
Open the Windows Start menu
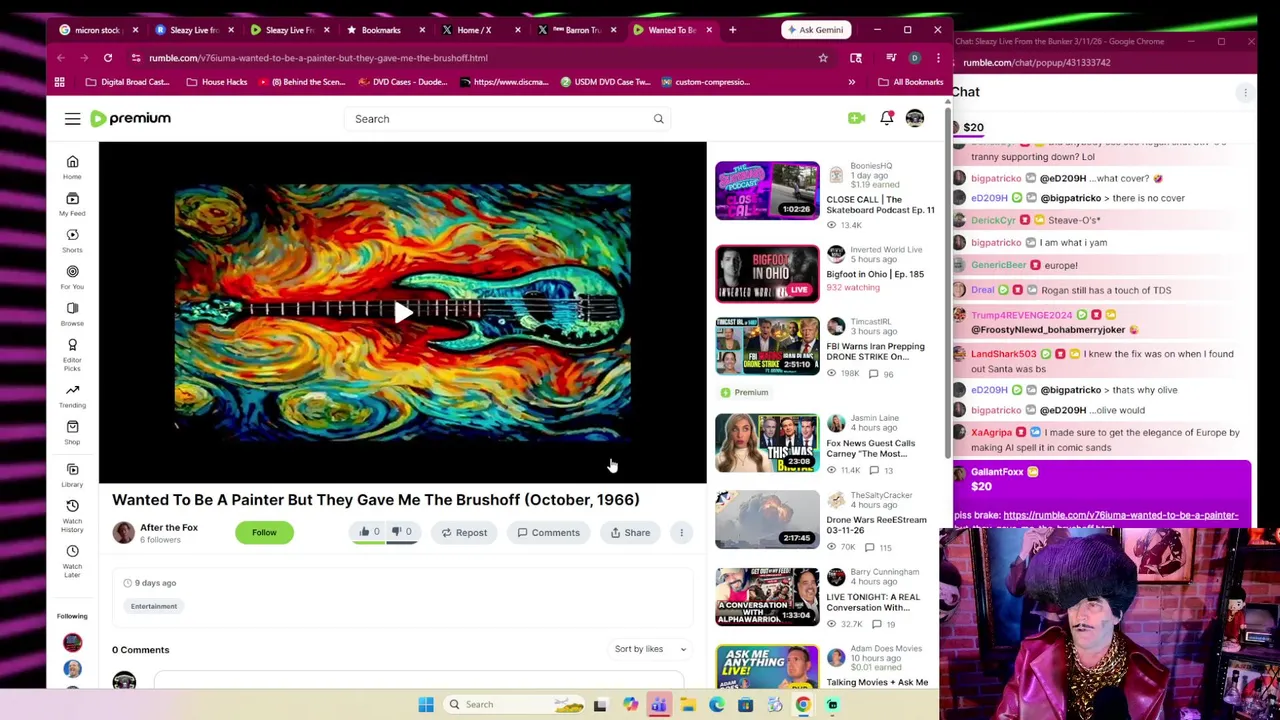(x=426, y=705)
